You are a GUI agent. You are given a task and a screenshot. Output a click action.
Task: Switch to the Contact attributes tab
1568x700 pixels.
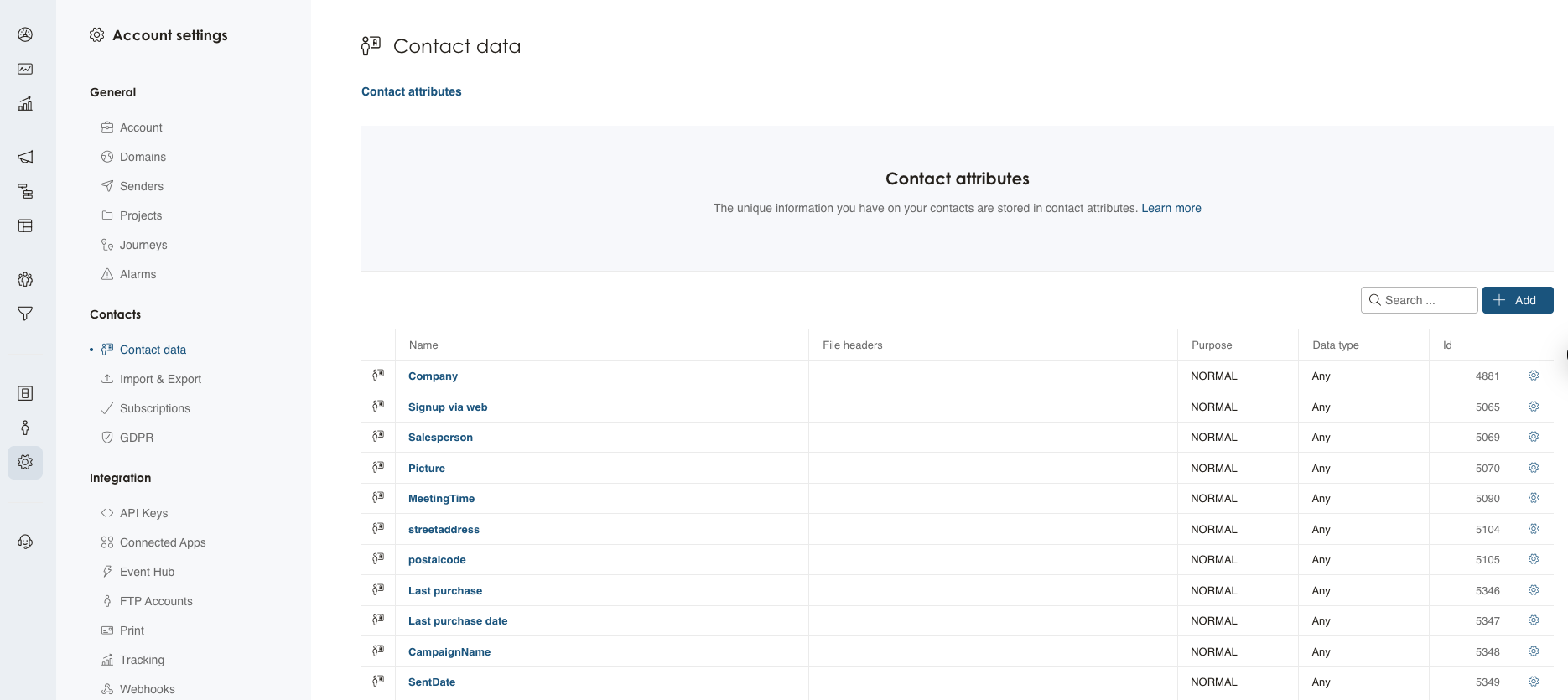411,91
